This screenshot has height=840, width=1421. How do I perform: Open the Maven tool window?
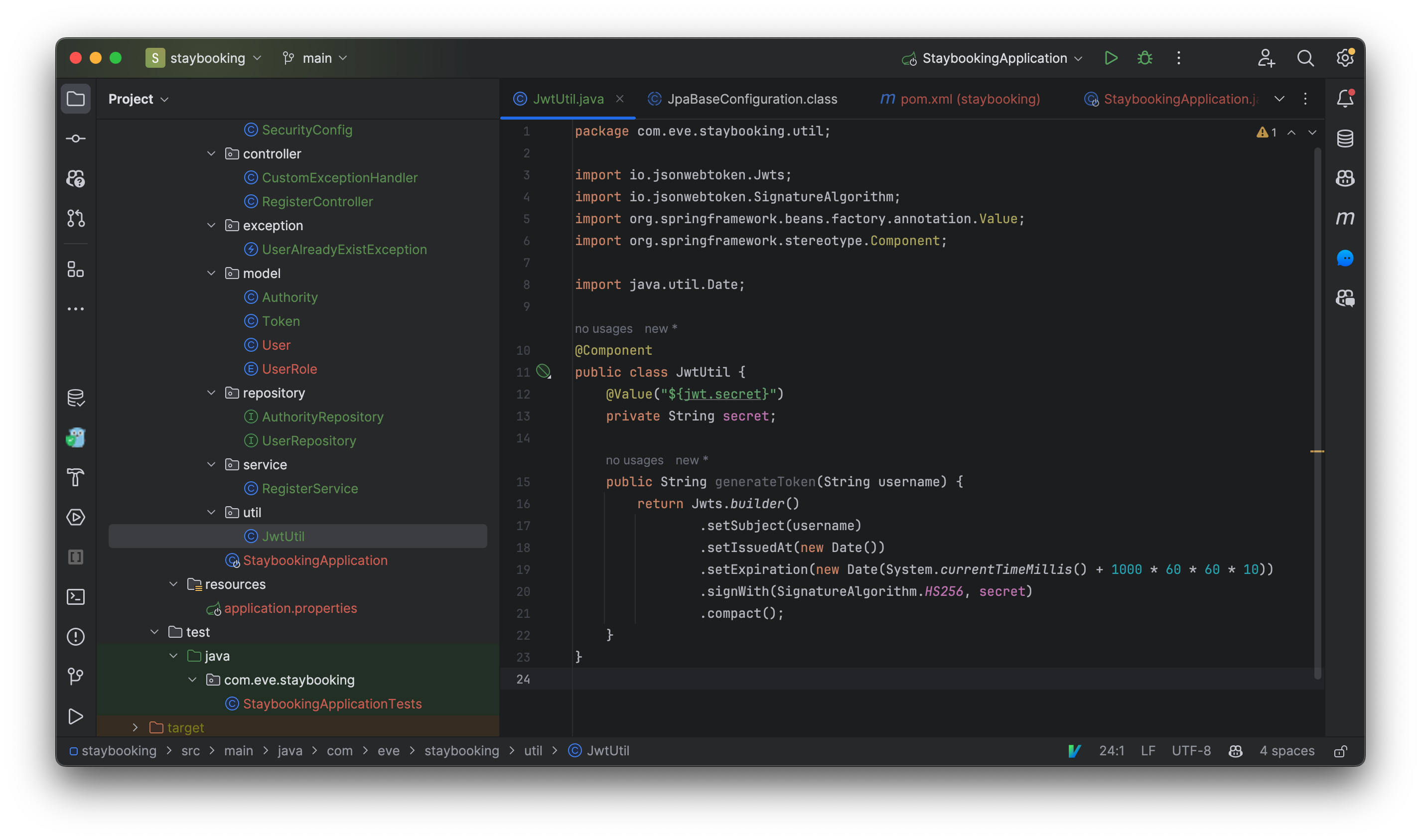[x=1346, y=218]
